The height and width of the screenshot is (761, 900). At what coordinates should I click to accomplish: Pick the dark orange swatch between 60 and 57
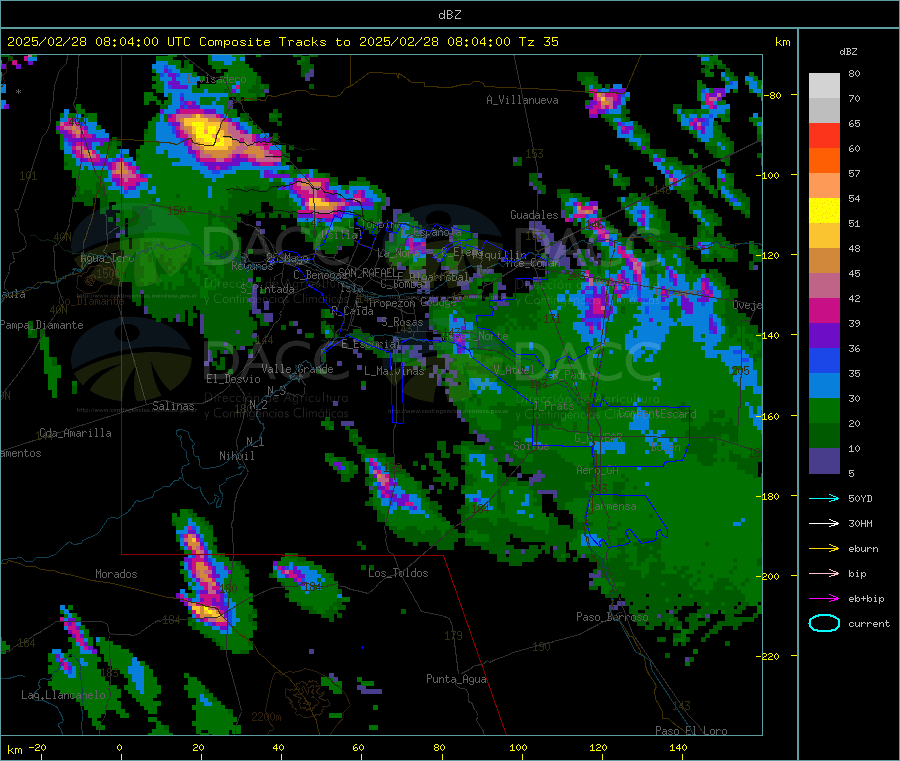click(x=824, y=161)
